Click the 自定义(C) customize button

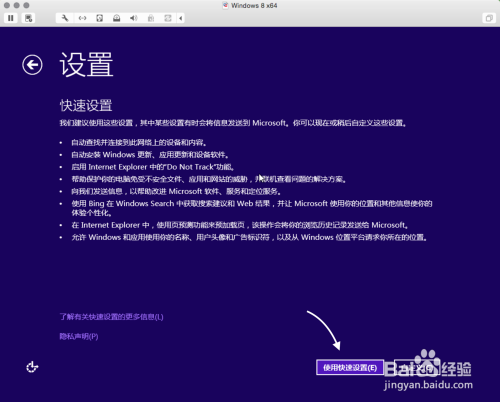coord(417,367)
